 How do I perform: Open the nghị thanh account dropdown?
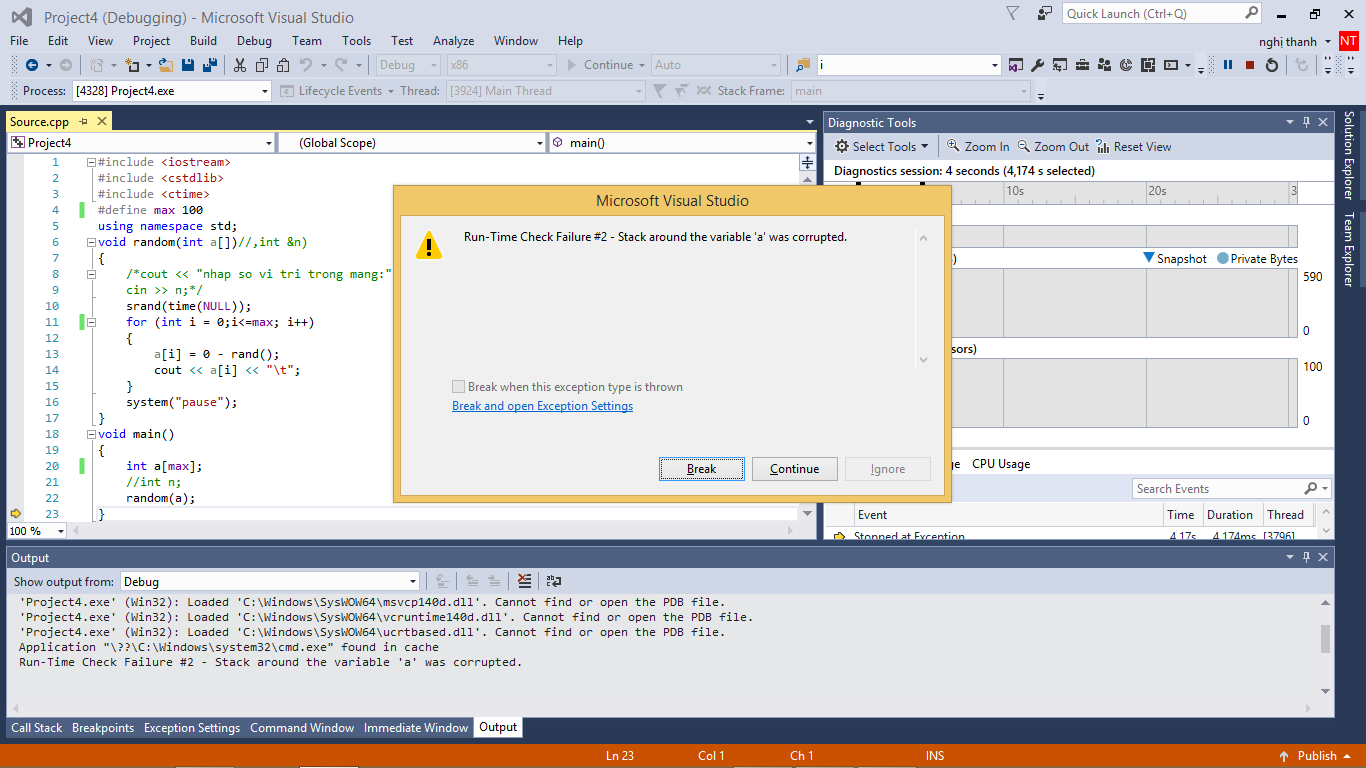click(x=1295, y=41)
